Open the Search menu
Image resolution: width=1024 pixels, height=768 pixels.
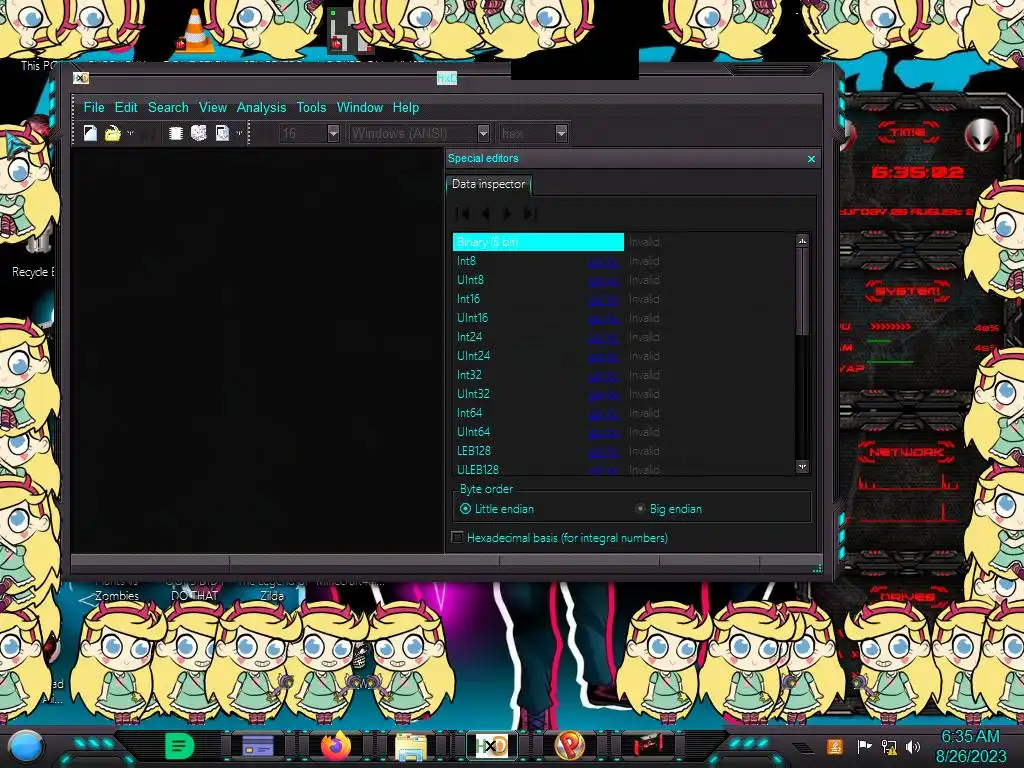[x=168, y=107]
